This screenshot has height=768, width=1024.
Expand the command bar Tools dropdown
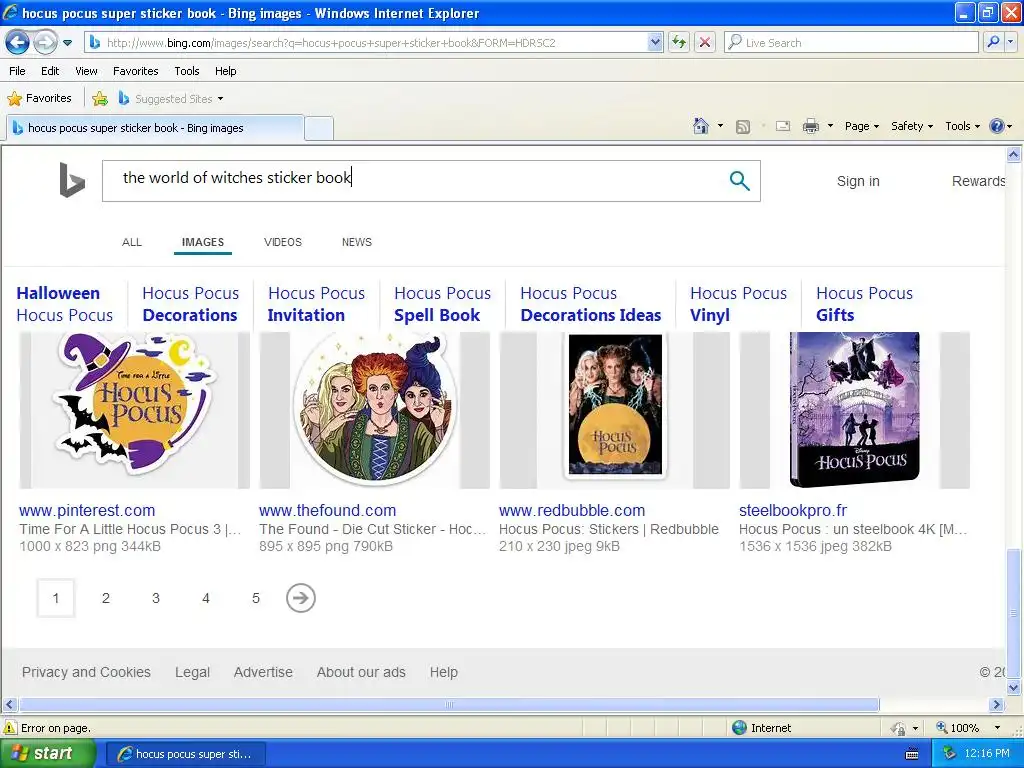tap(962, 126)
